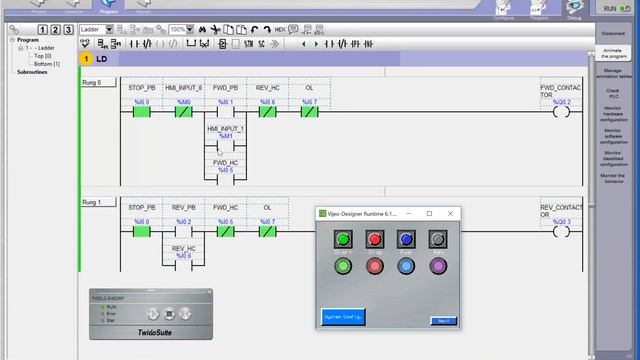The image size is (640, 360).
Task: Select the HMI_INPUT_0 contact in Rung 0
Action: click(x=184, y=111)
